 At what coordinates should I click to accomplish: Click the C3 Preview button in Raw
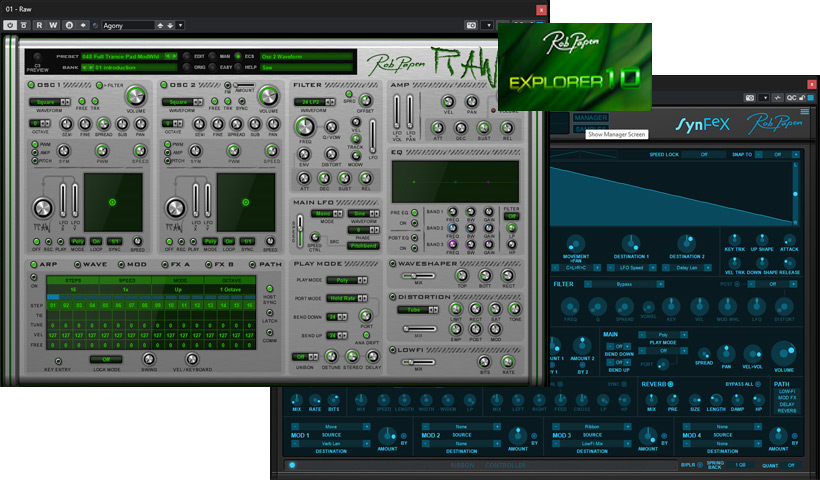[37, 57]
